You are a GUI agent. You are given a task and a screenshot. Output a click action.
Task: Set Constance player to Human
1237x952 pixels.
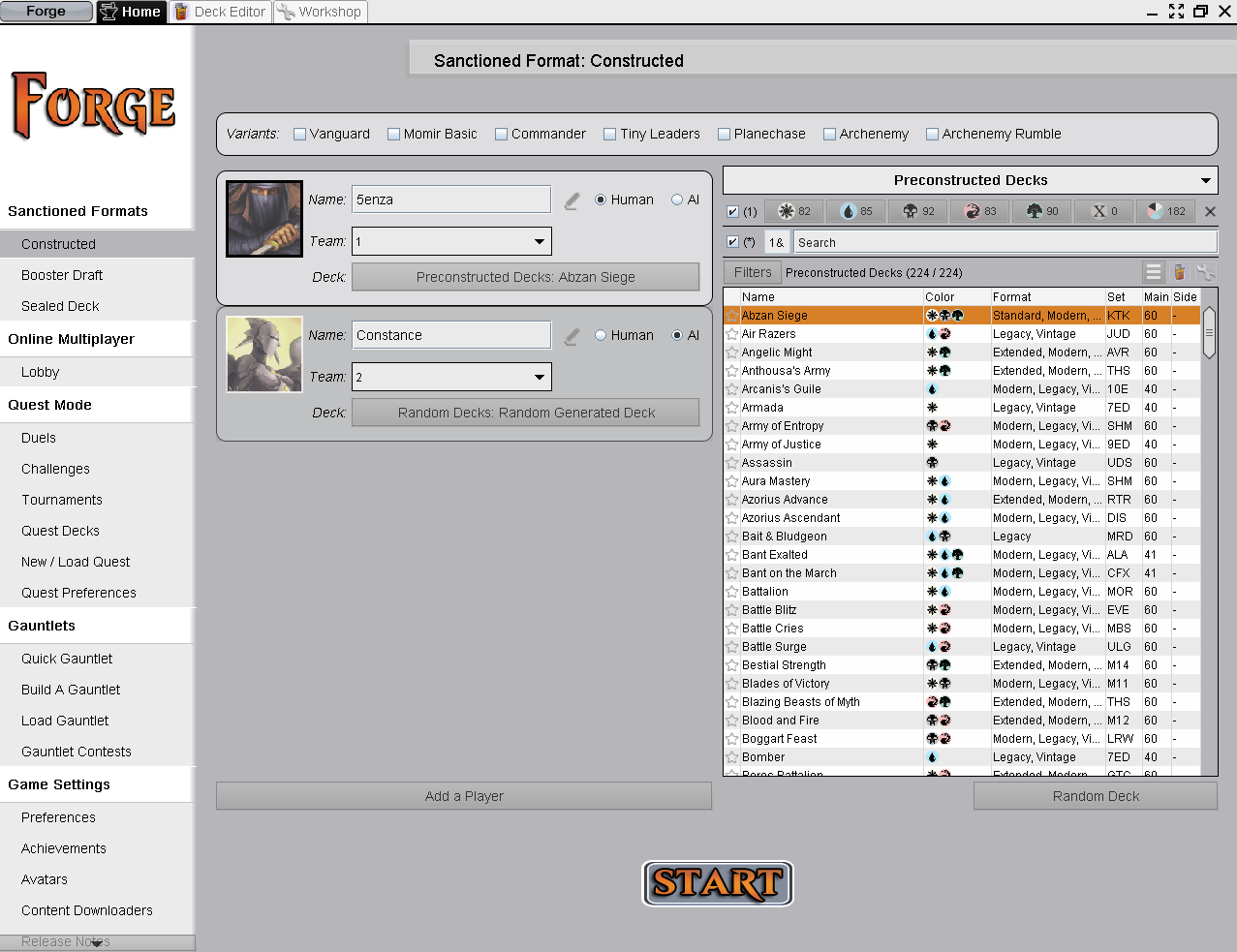tap(601, 335)
